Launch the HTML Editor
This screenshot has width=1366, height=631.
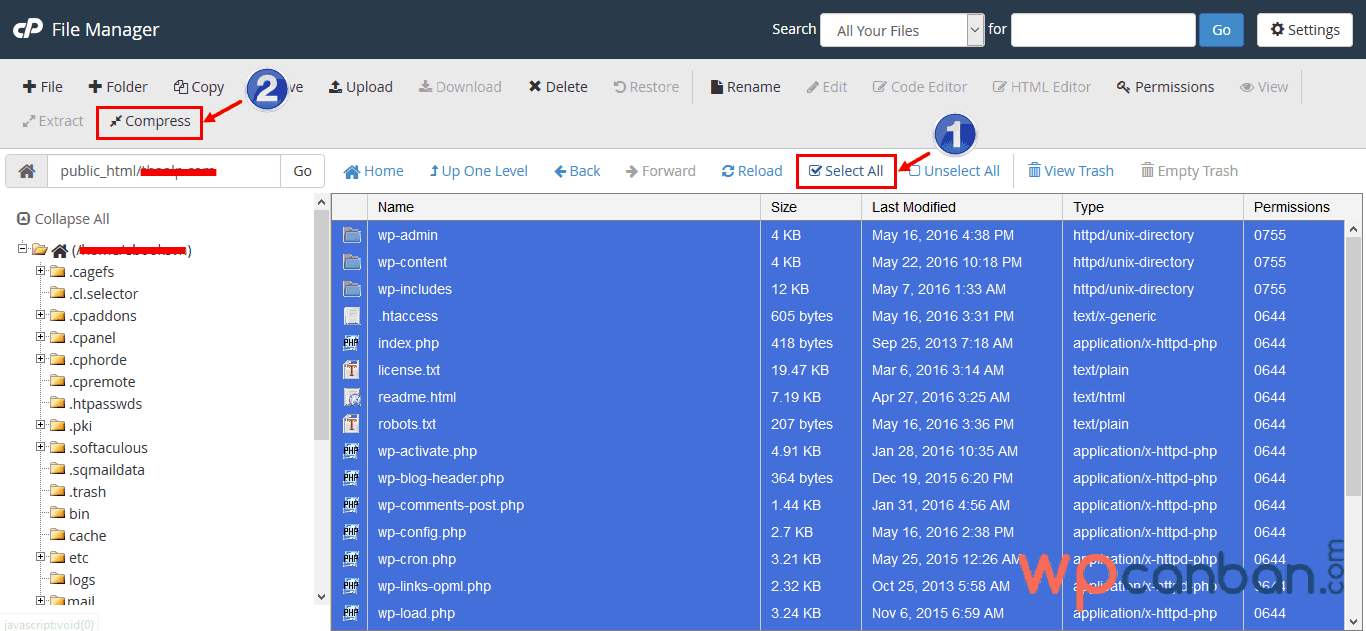coord(1042,87)
